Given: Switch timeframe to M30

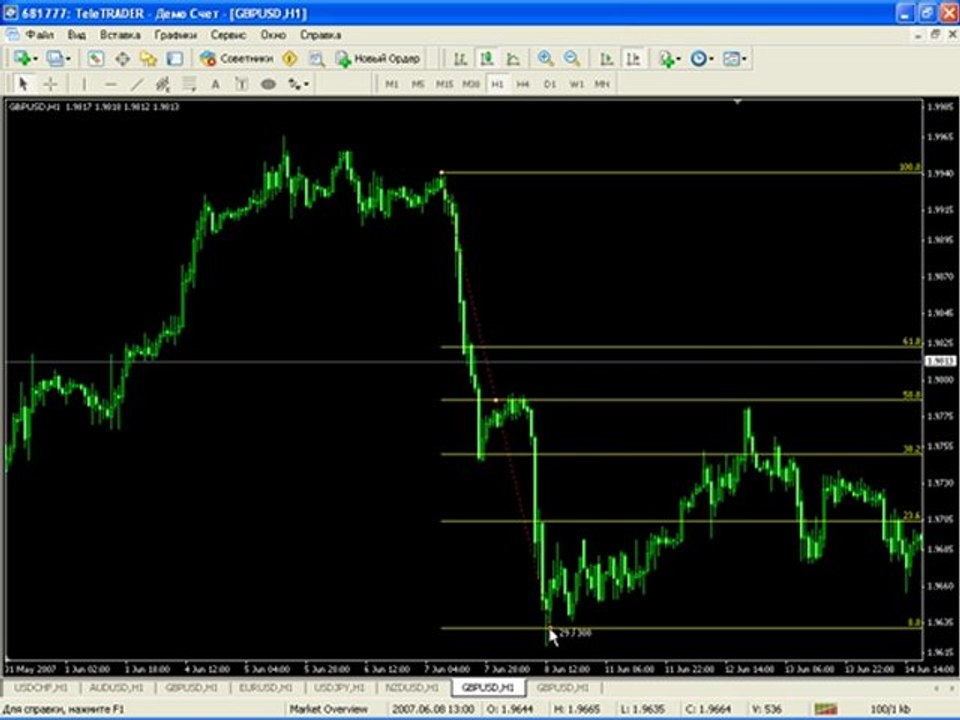Looking at the screenshot, I should pyautogui.click(x=471, y=84).
